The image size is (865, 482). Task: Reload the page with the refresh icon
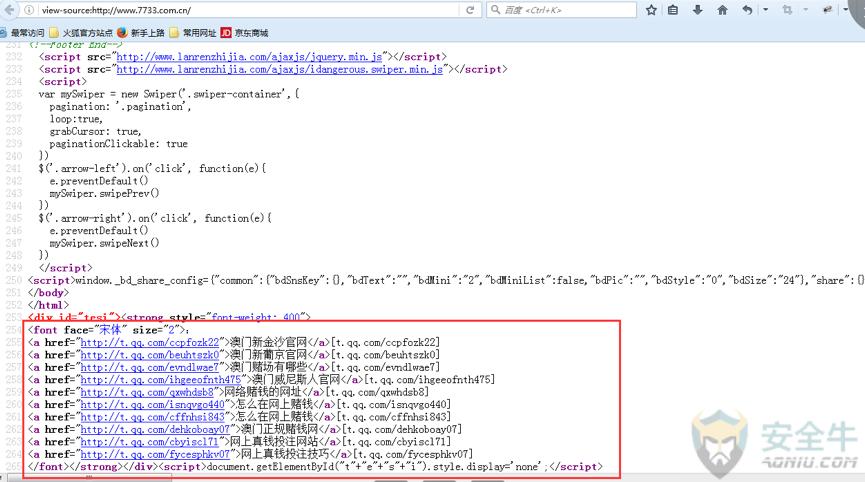pos(470,10)
